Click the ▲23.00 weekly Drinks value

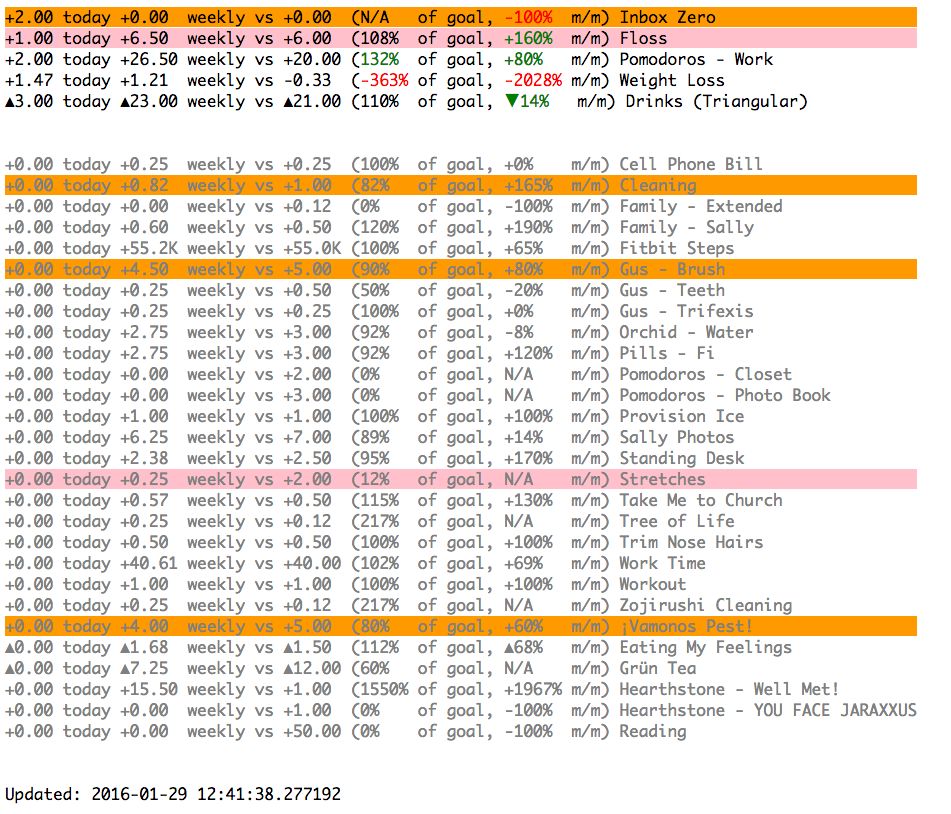[149, 101]
